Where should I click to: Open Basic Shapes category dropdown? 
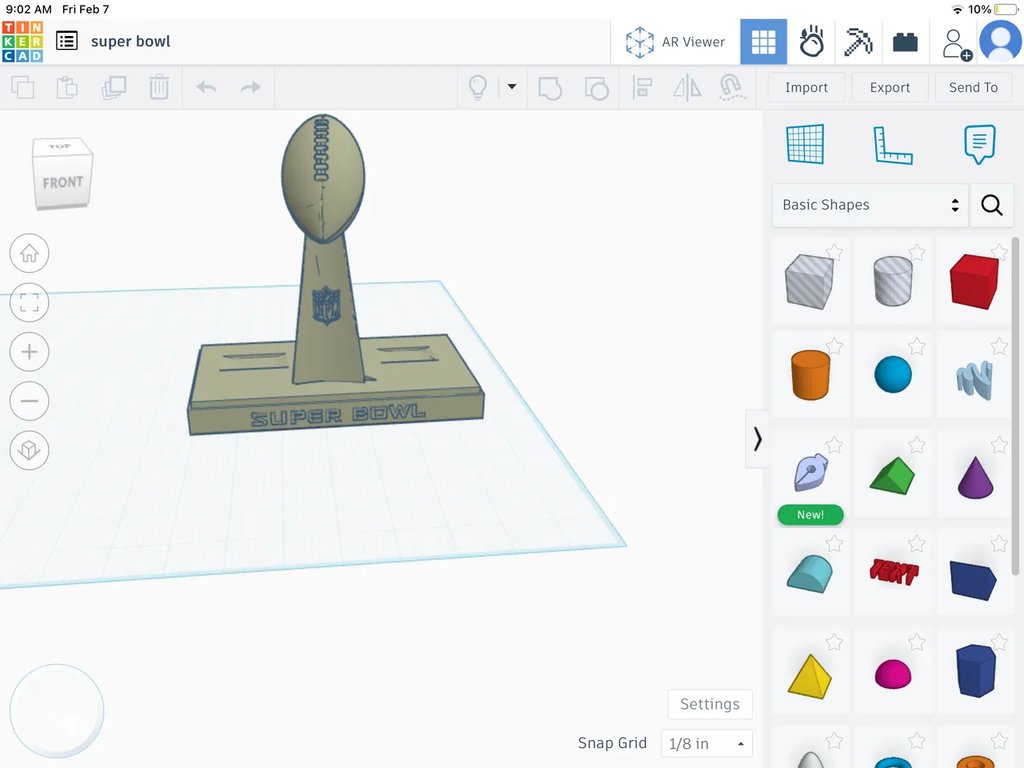tap(869, 205)
